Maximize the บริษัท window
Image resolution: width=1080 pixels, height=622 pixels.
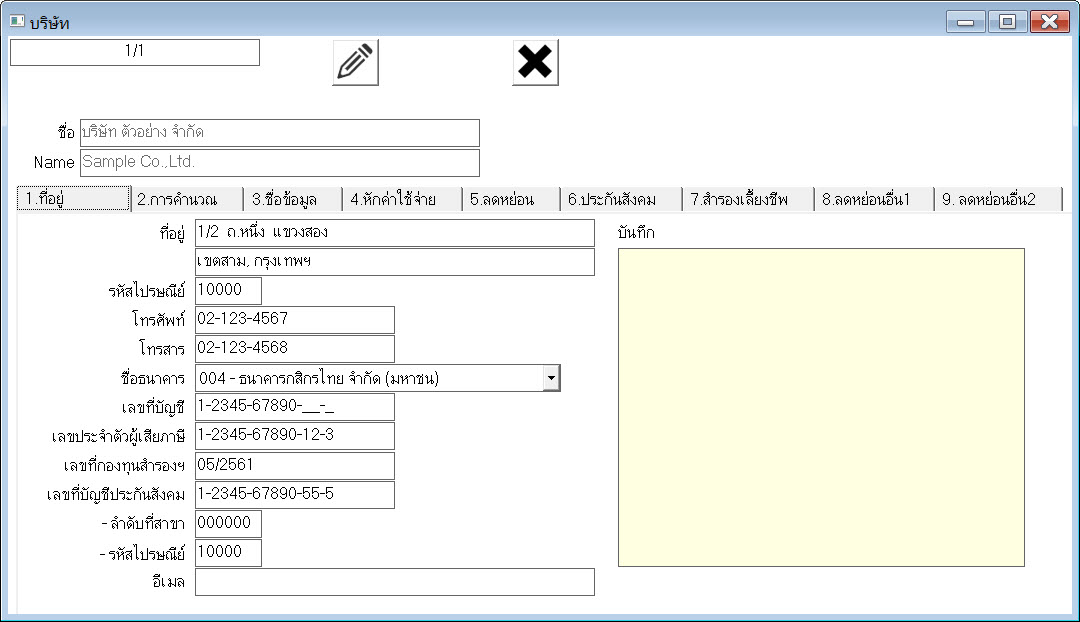[x=1007, y=22]
